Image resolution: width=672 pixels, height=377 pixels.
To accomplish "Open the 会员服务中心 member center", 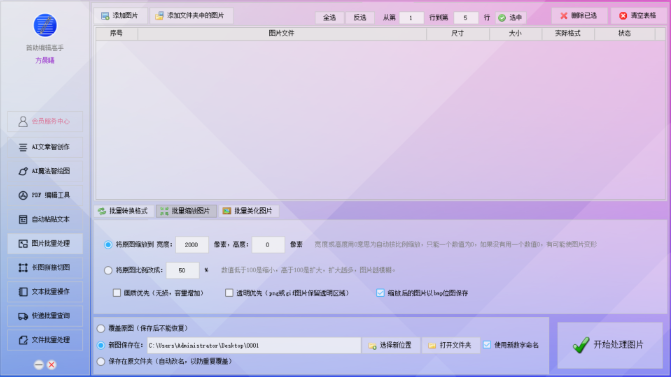I will tap(45, 122).
